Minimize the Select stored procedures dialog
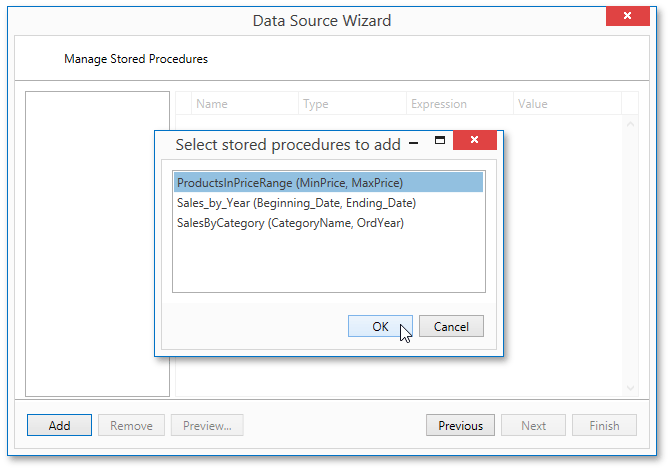This screenshot has width=670, height=470. click(413, 144)
